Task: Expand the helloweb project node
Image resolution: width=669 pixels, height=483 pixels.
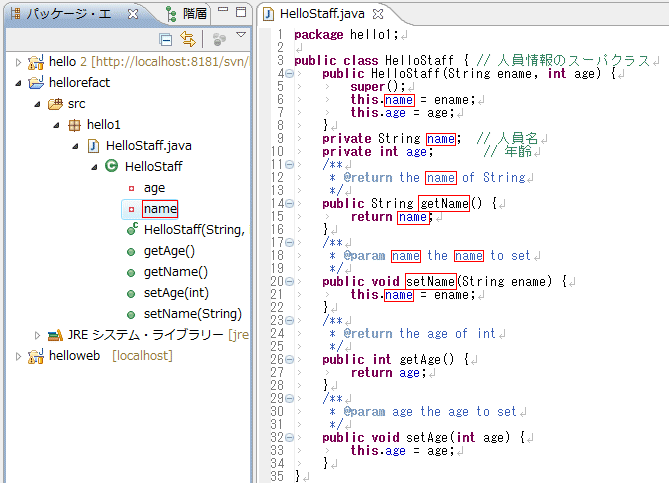Action: click(x=18, y=356)
